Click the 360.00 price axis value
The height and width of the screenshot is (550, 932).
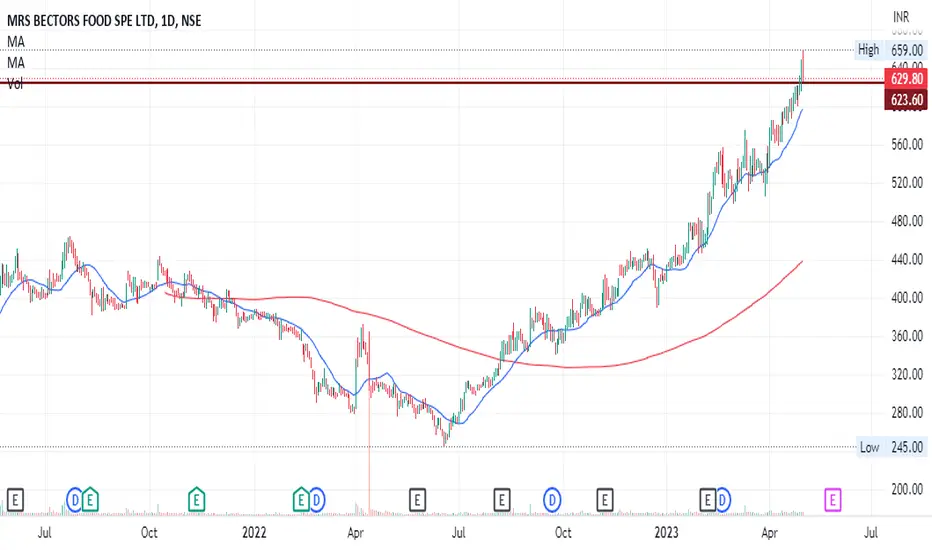[x=907, y=336]
